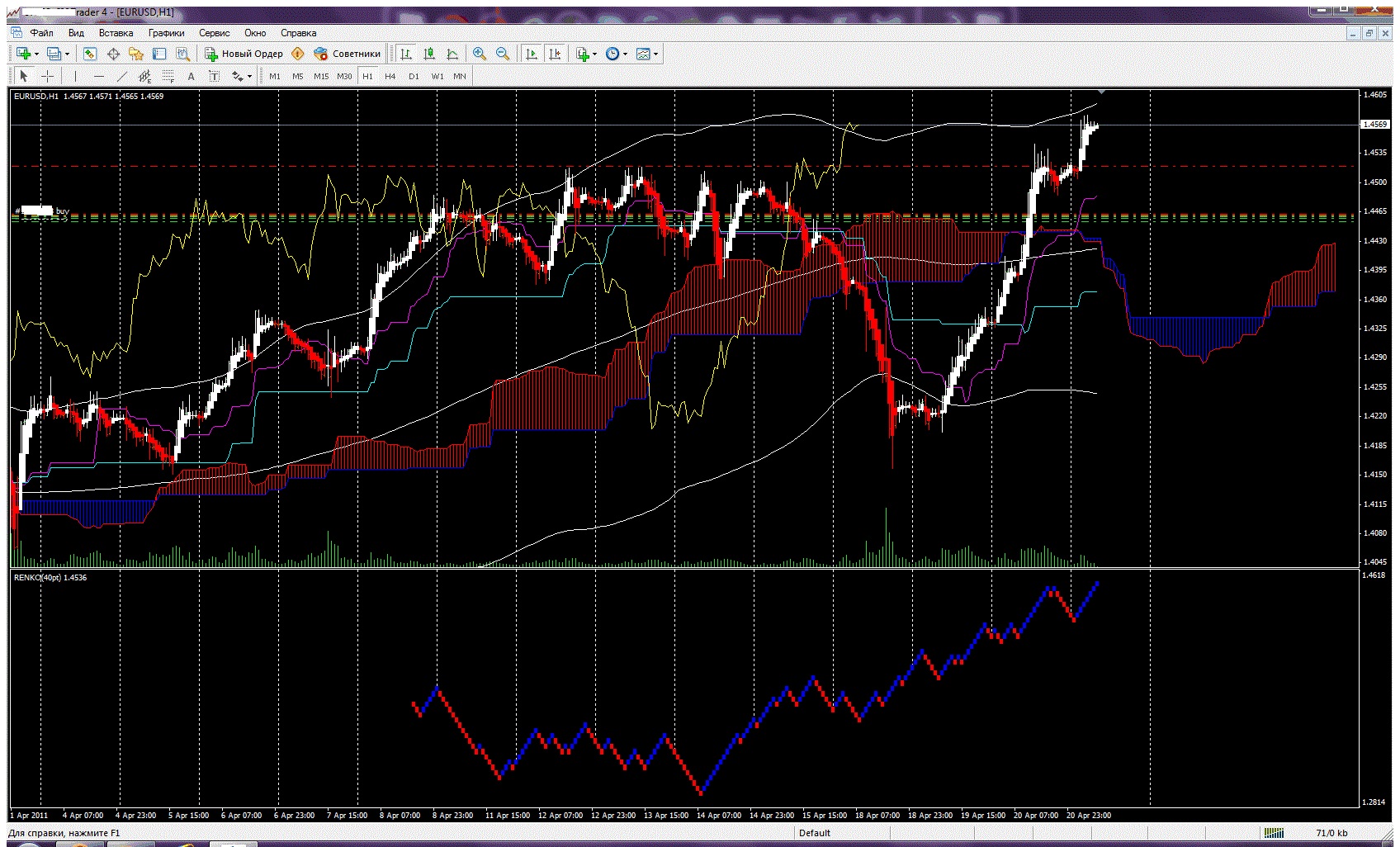Zoom out of the chart
This screenshot has height=847, width=1400.
pos(502,54)
